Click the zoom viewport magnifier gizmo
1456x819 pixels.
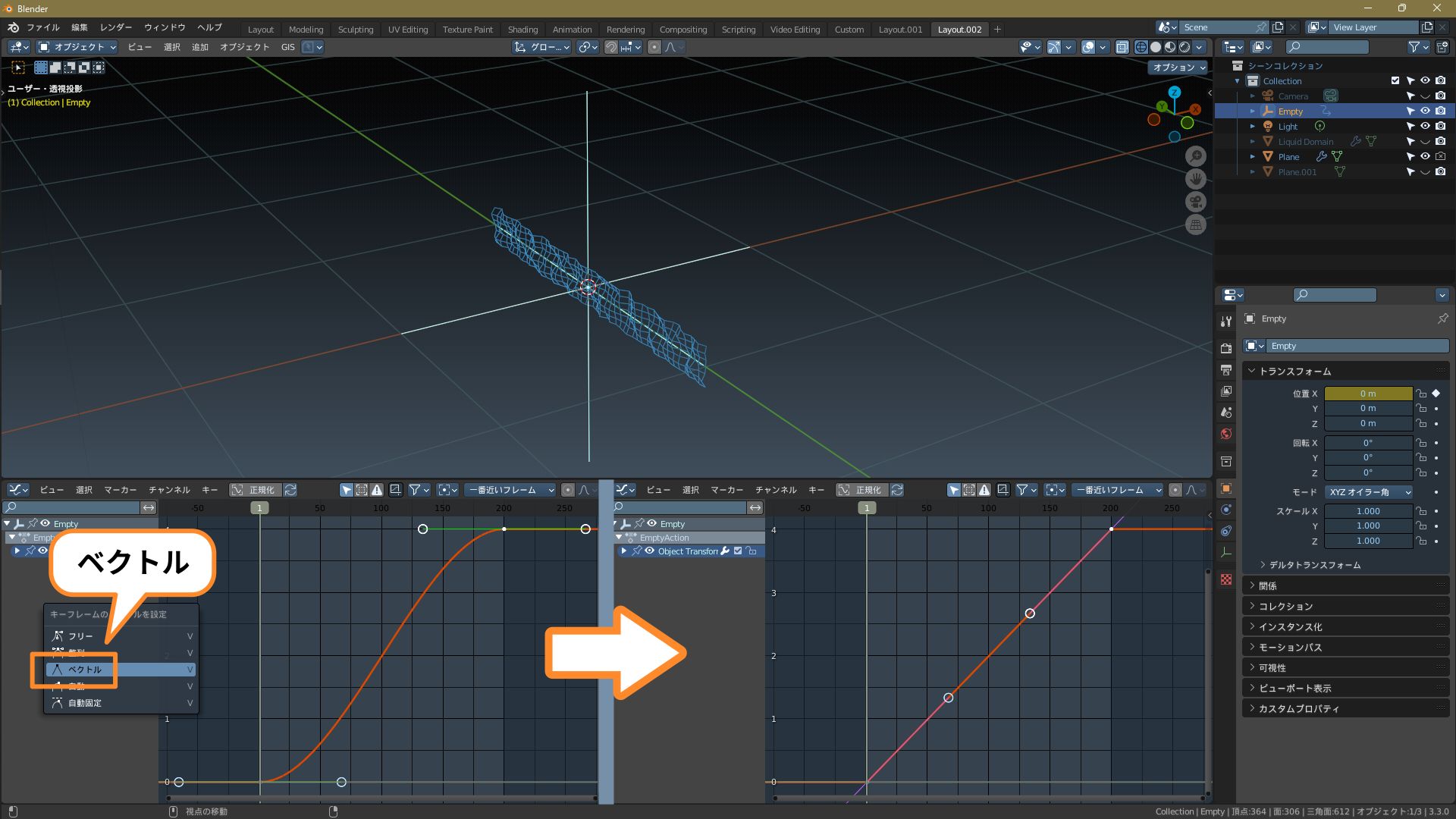coord(1196,156)
